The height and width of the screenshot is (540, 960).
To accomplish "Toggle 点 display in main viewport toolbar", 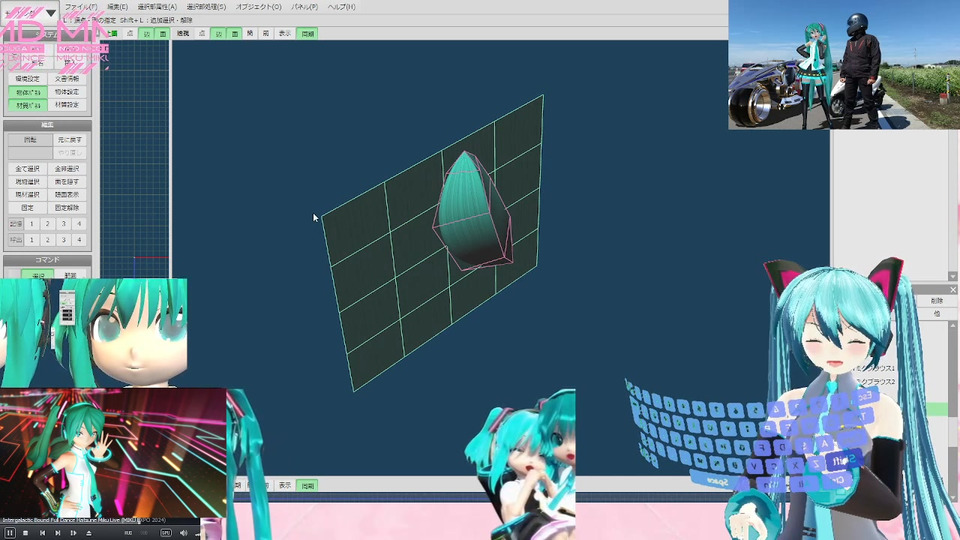I will (202, 34).
